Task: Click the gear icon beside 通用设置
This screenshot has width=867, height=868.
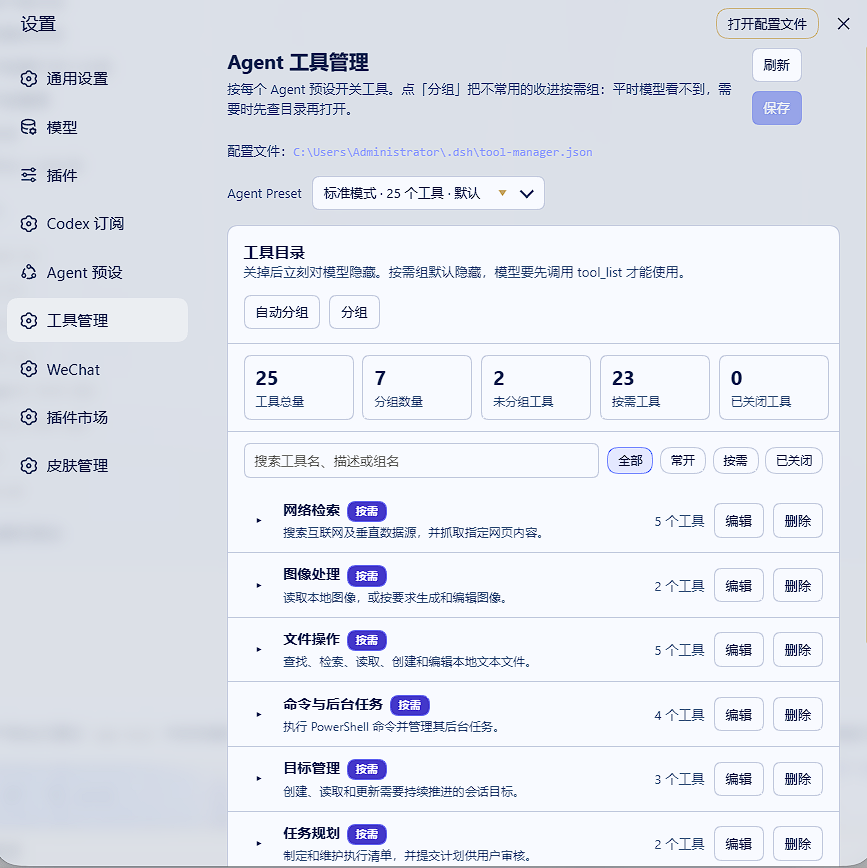Action: click(x=29, y=79)
